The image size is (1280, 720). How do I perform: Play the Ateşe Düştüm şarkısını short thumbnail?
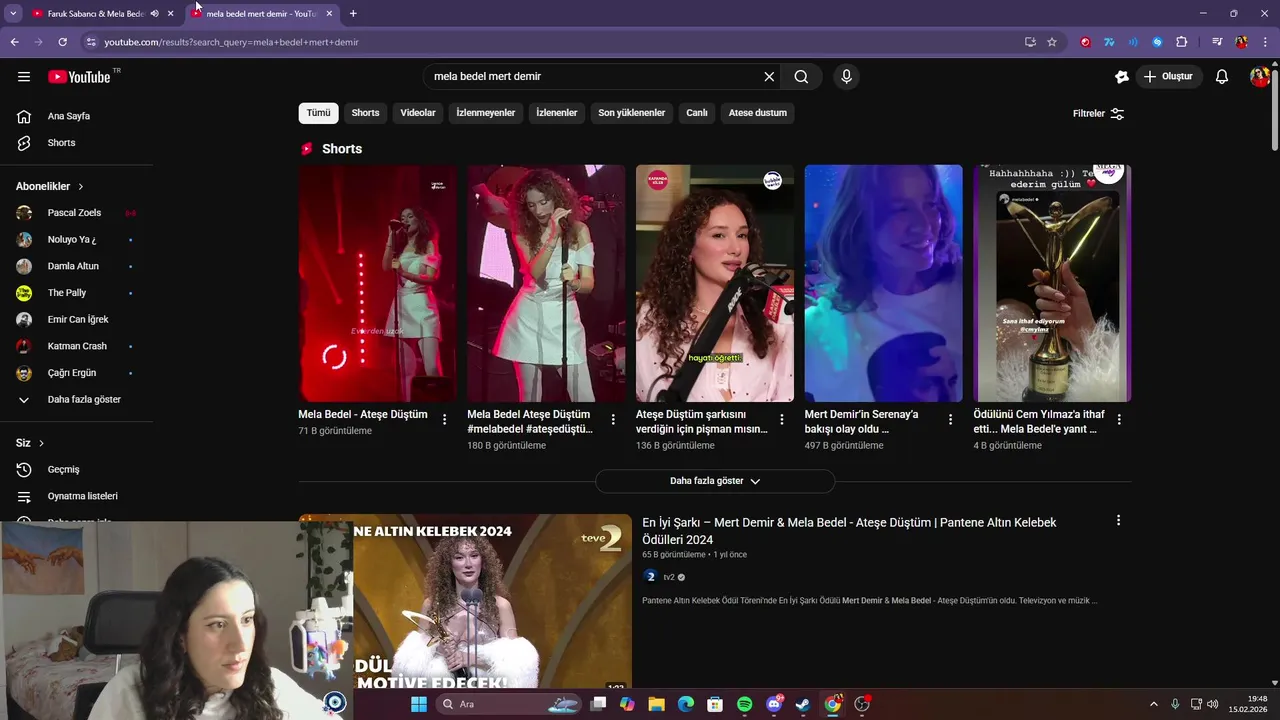pos(715,283)
